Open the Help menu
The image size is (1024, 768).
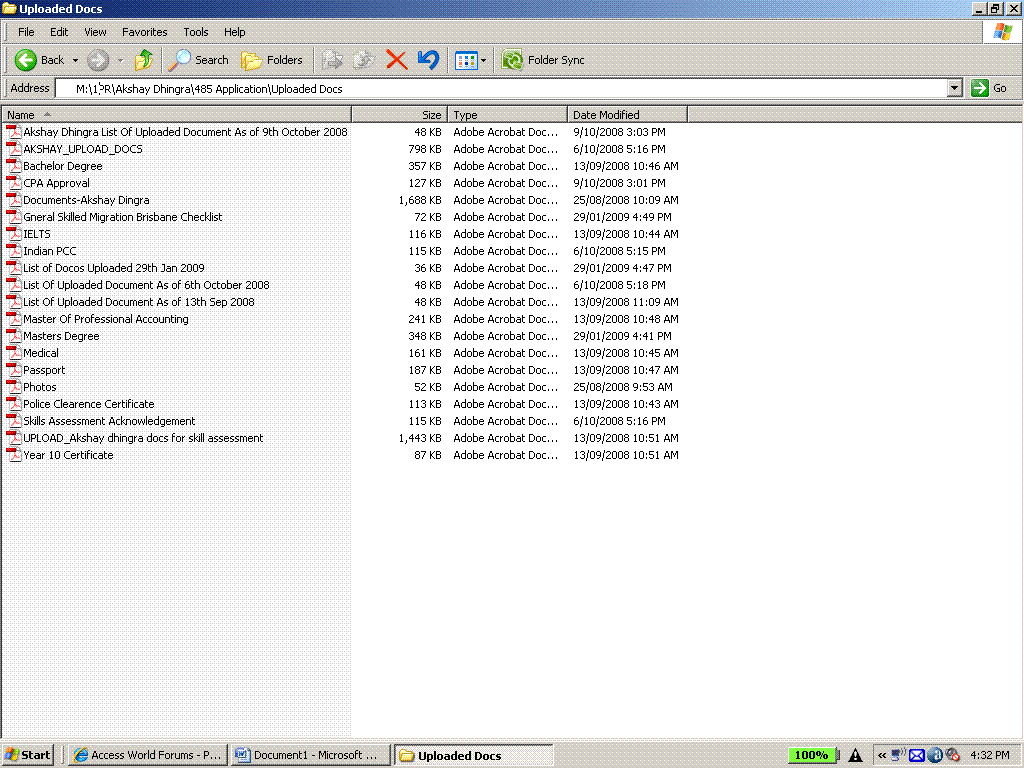point(234,32)
